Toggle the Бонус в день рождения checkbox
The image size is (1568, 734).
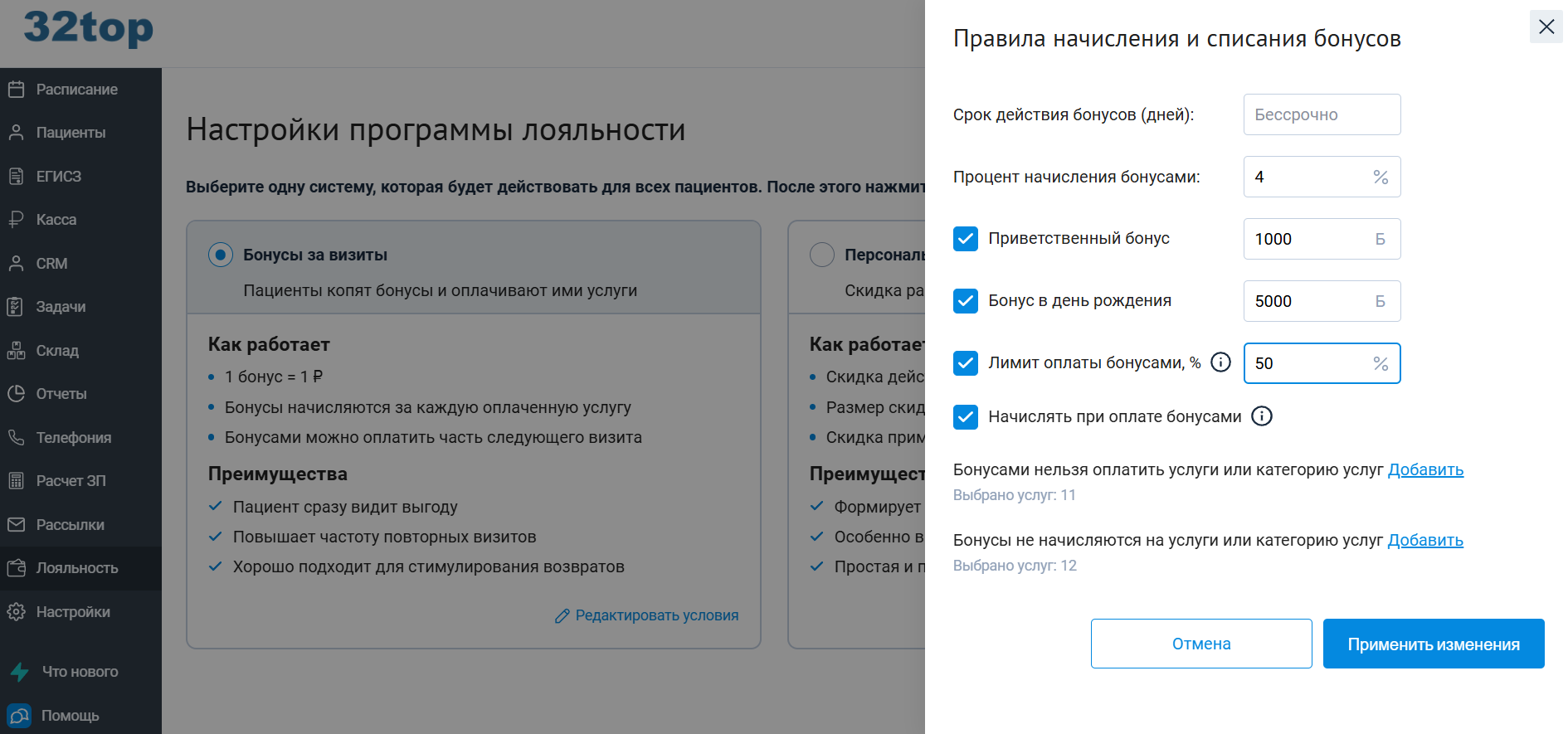(966, 301)
